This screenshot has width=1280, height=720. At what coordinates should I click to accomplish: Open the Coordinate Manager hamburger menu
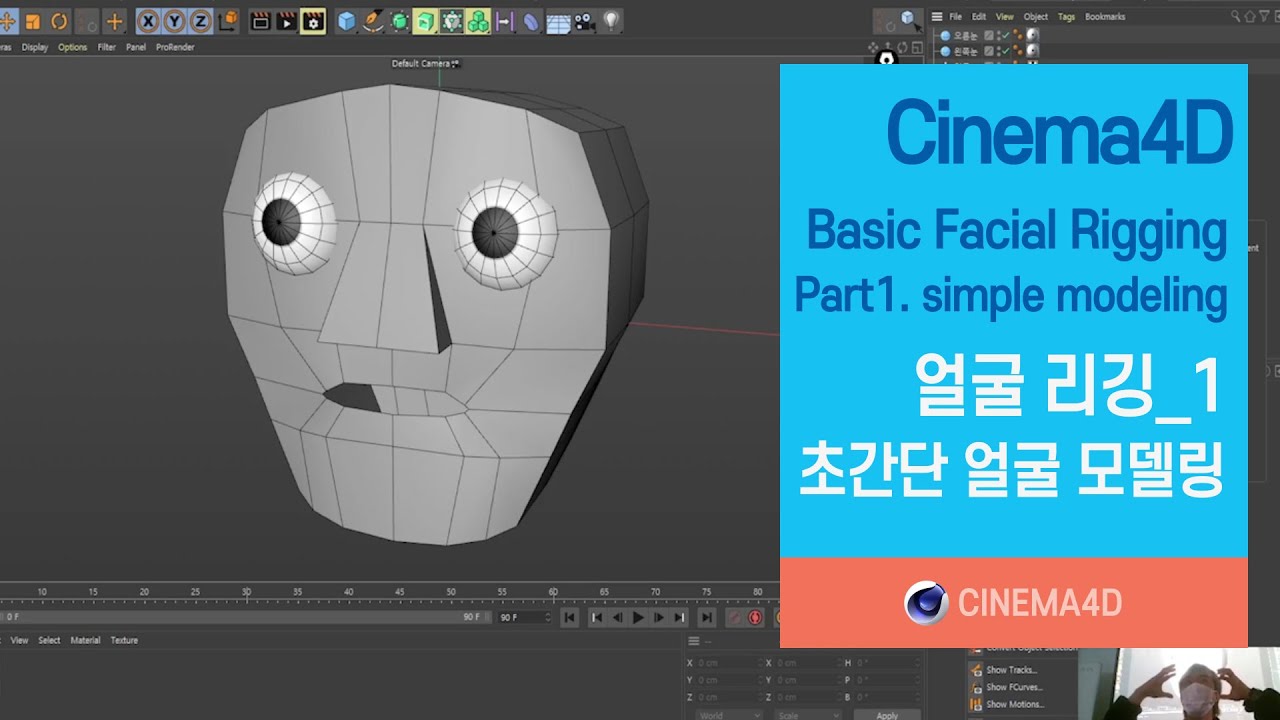coord(694,641)
